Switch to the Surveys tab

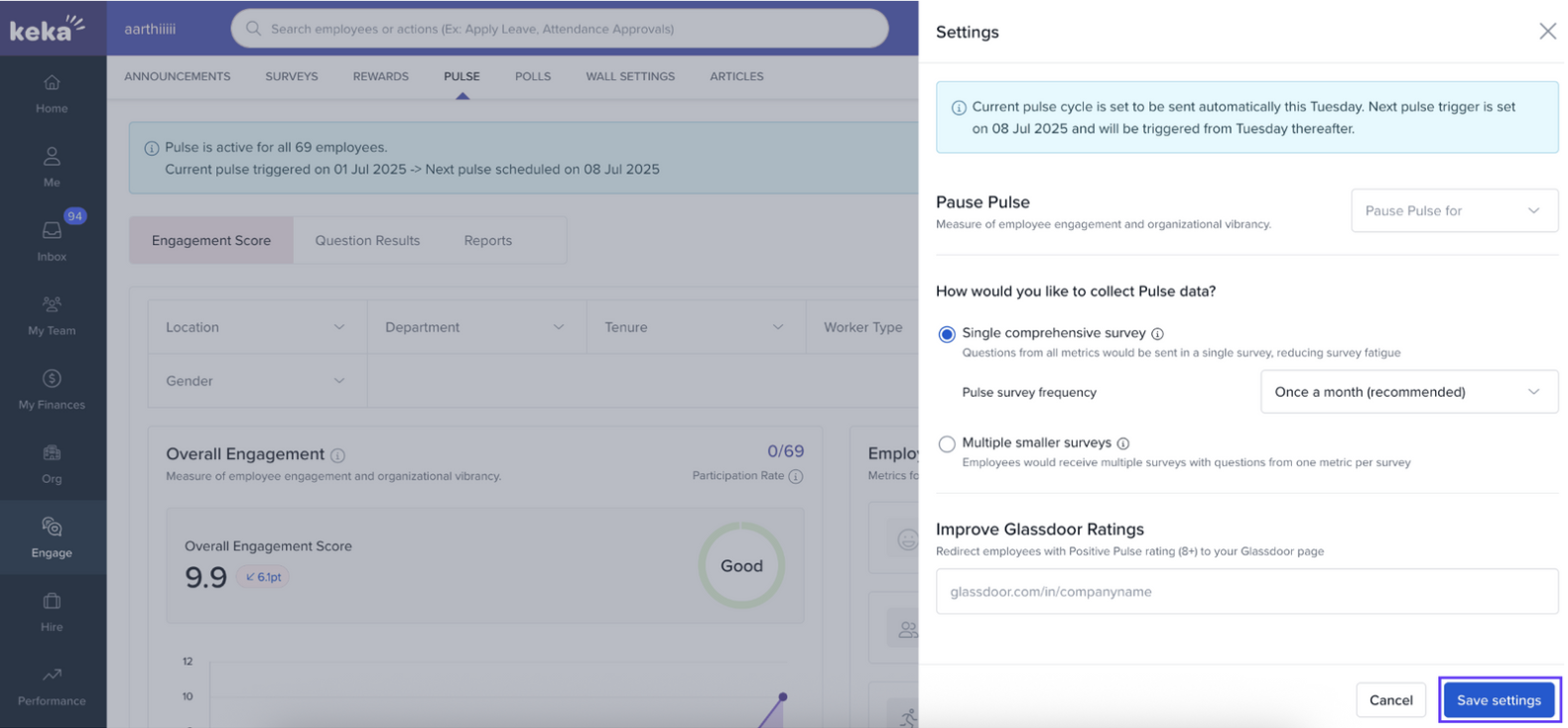tap(292, 76)
